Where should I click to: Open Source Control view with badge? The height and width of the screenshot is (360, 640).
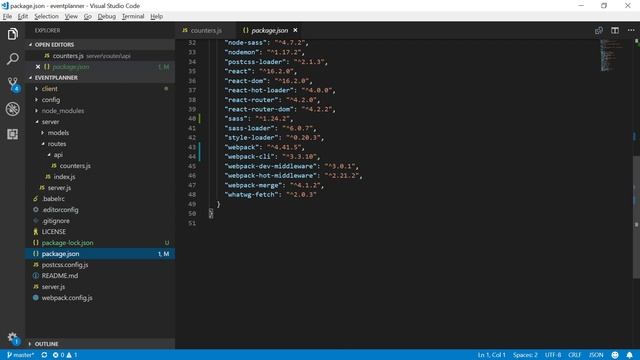[x=13, y=84]
